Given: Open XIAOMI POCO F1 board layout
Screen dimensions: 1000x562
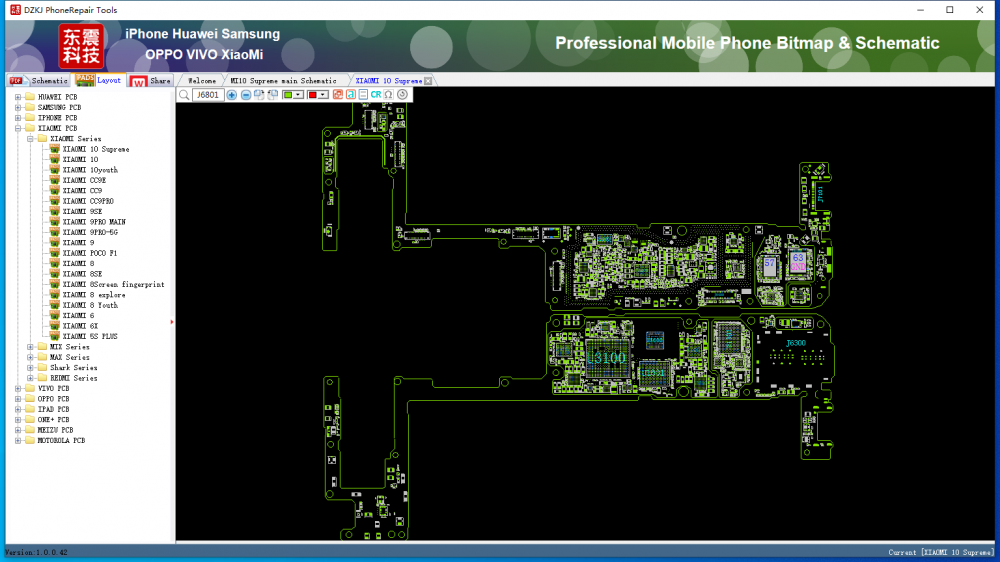Looking at the screenshot, I should point(89,253).
